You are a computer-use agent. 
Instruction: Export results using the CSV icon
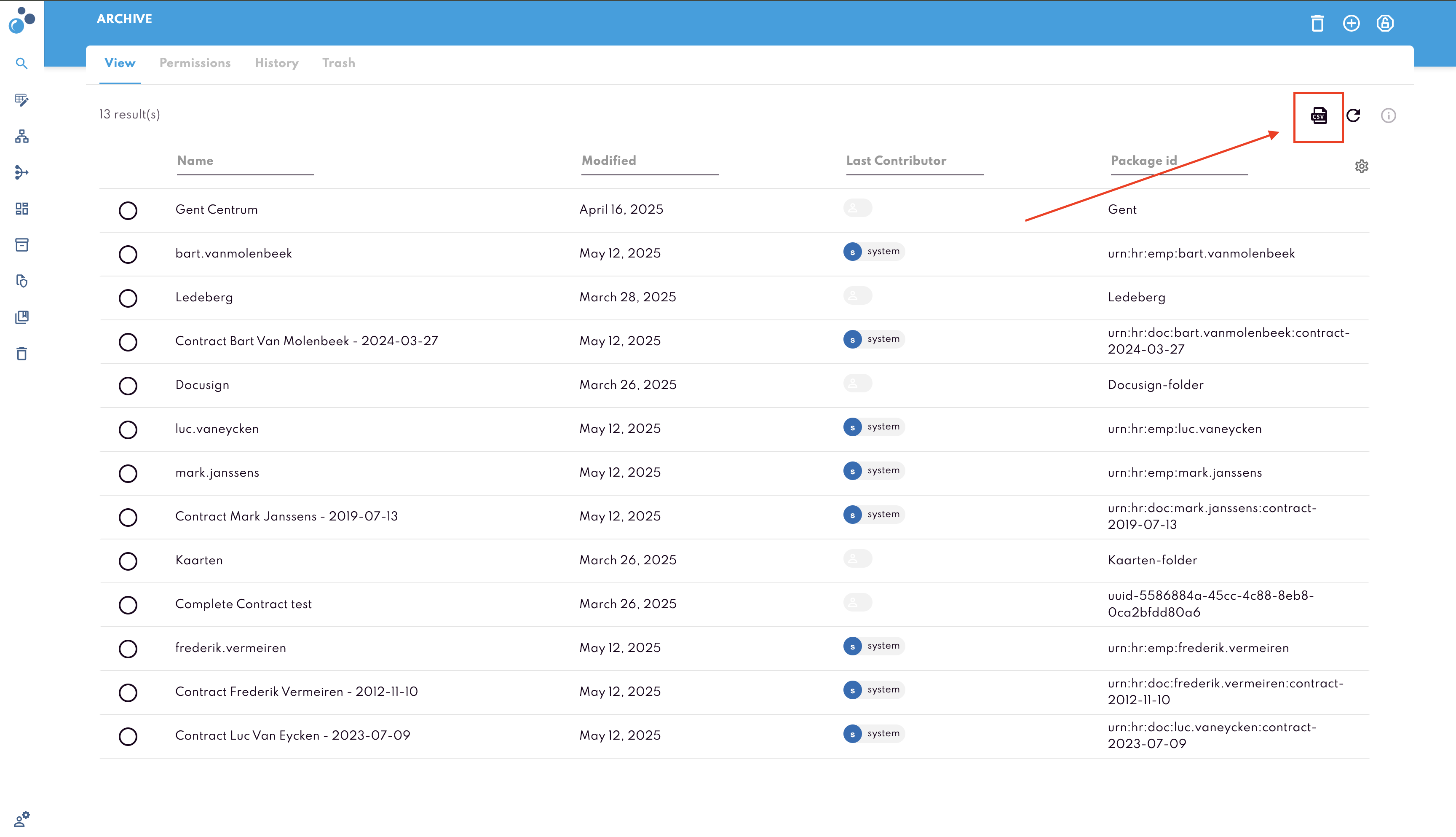pyautogui.click(x=1318, y=115)
